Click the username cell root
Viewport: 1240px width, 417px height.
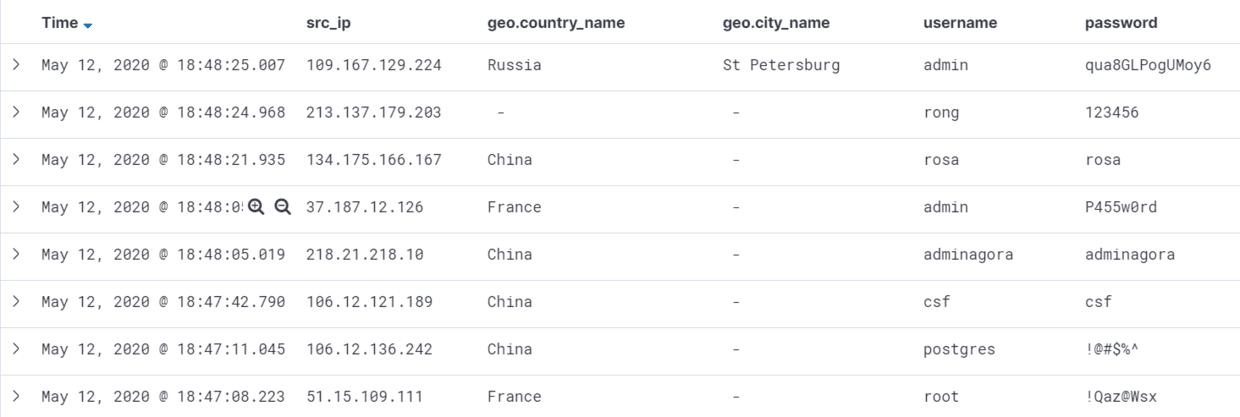coord(941,397)
